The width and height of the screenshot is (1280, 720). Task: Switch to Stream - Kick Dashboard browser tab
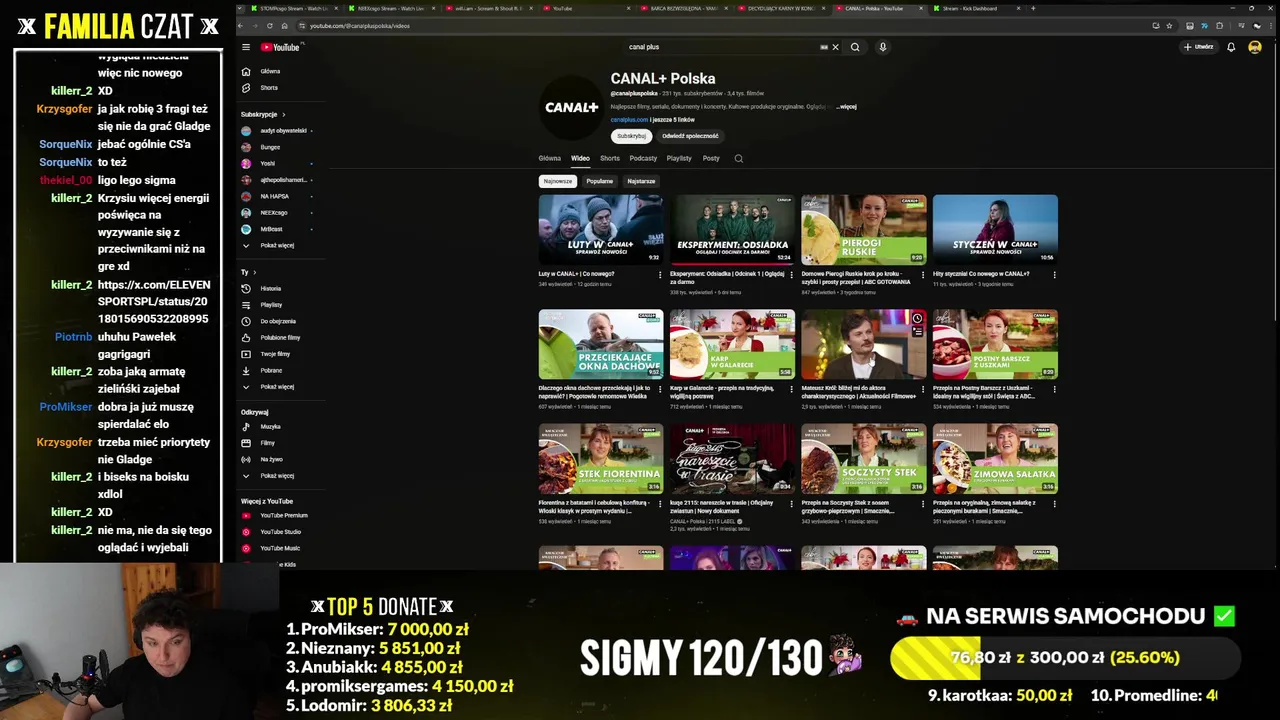(x=975, y=8)
